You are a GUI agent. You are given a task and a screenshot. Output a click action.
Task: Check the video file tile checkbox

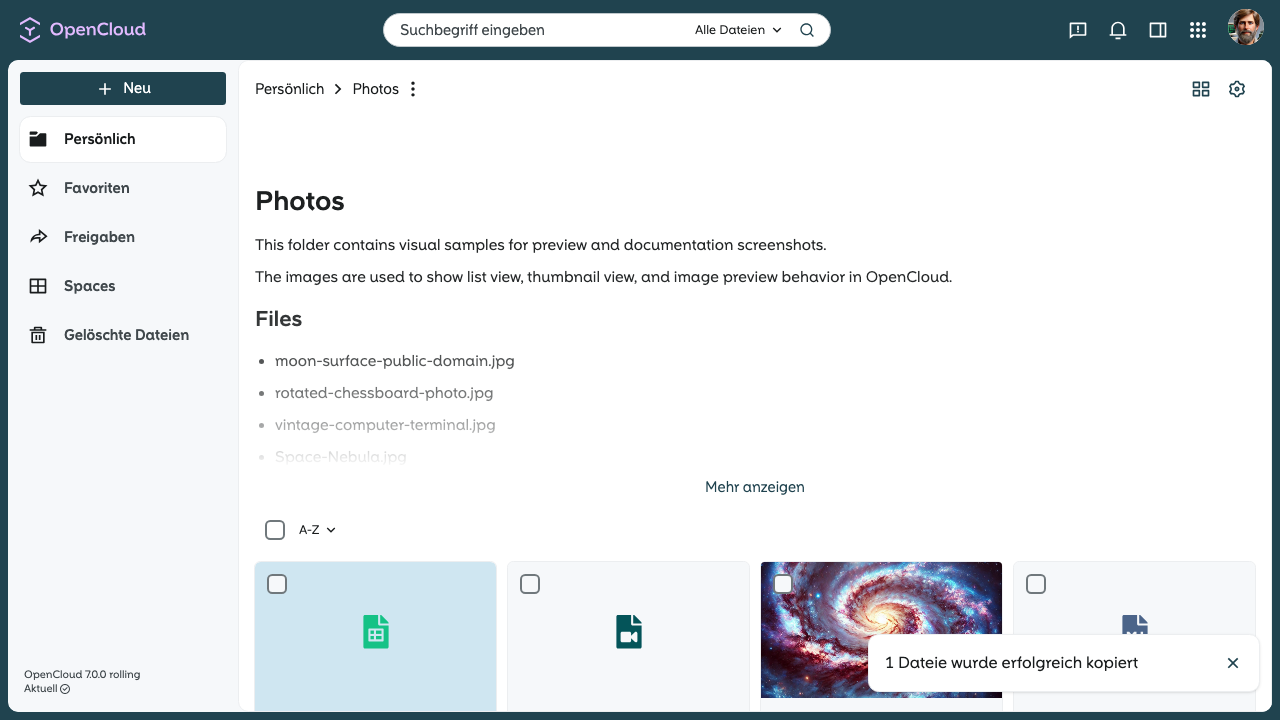click(x=530, y=584)
